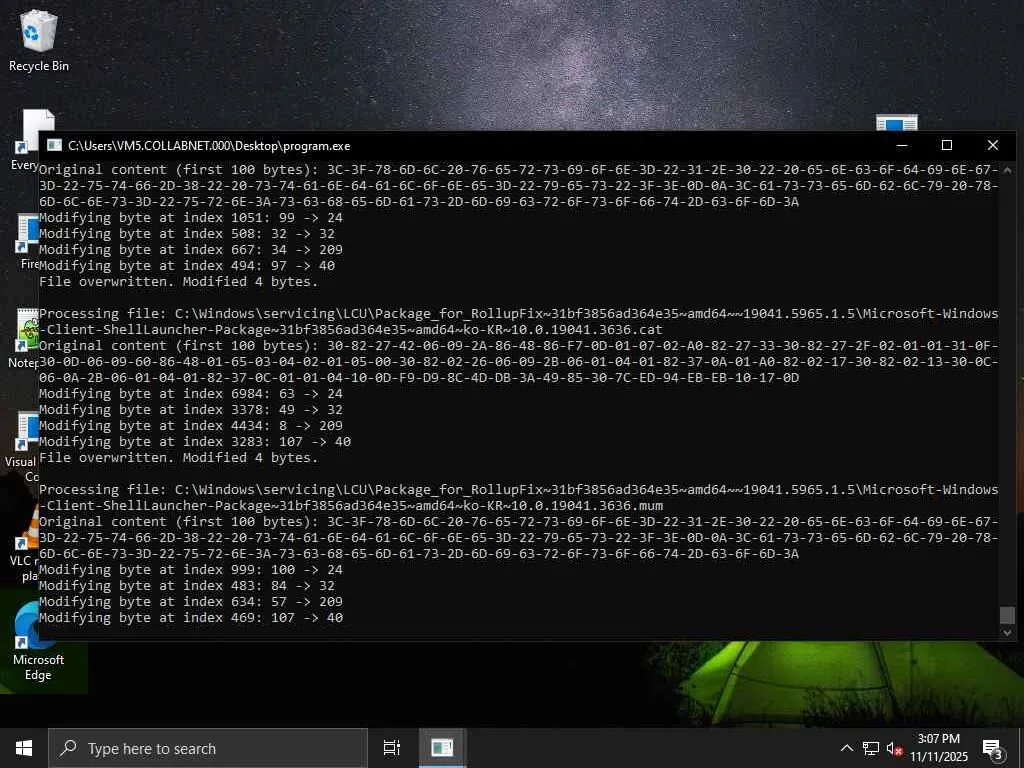This screenshot has height=768, width=1024.
Task: Click line 'Modifying byte at index 6984'
Action: (191, 393)
